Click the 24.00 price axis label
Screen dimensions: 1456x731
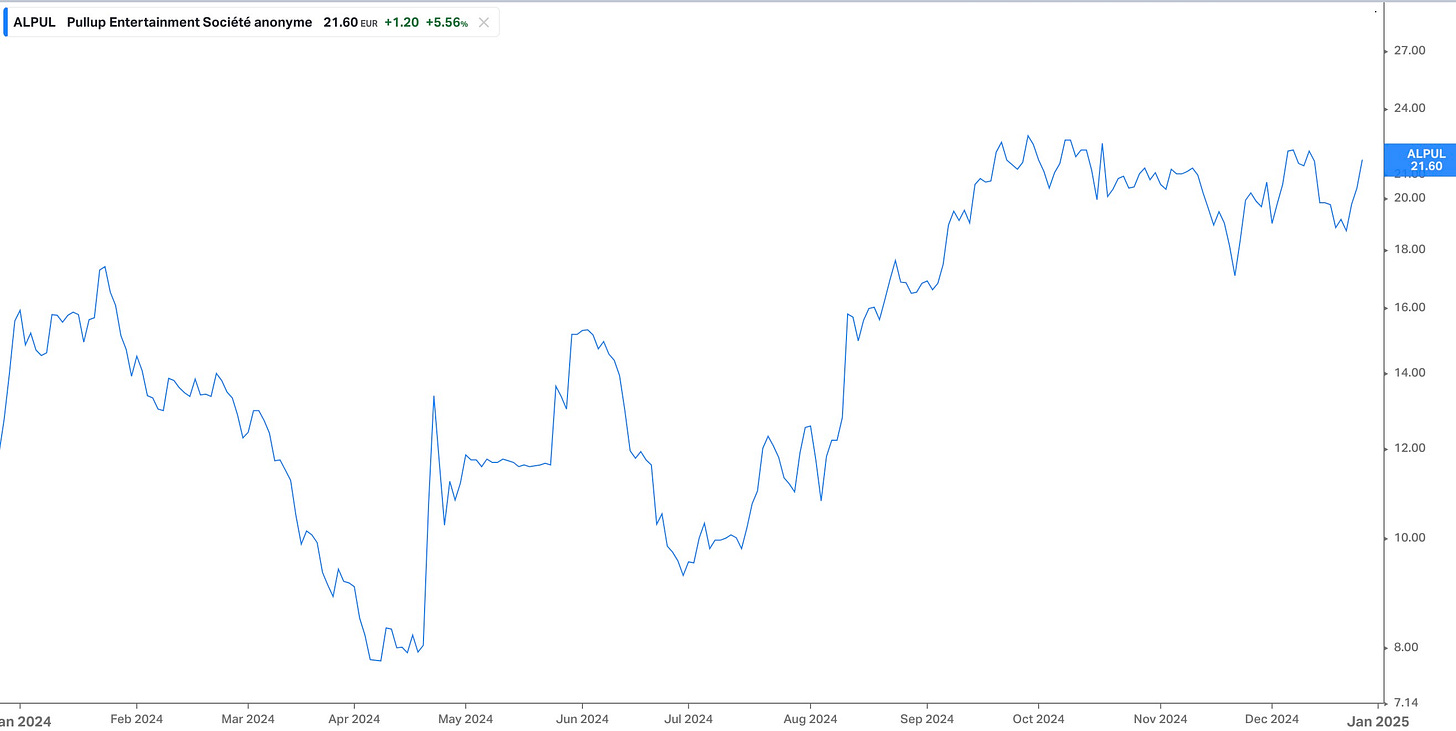tap(1408, 108)
